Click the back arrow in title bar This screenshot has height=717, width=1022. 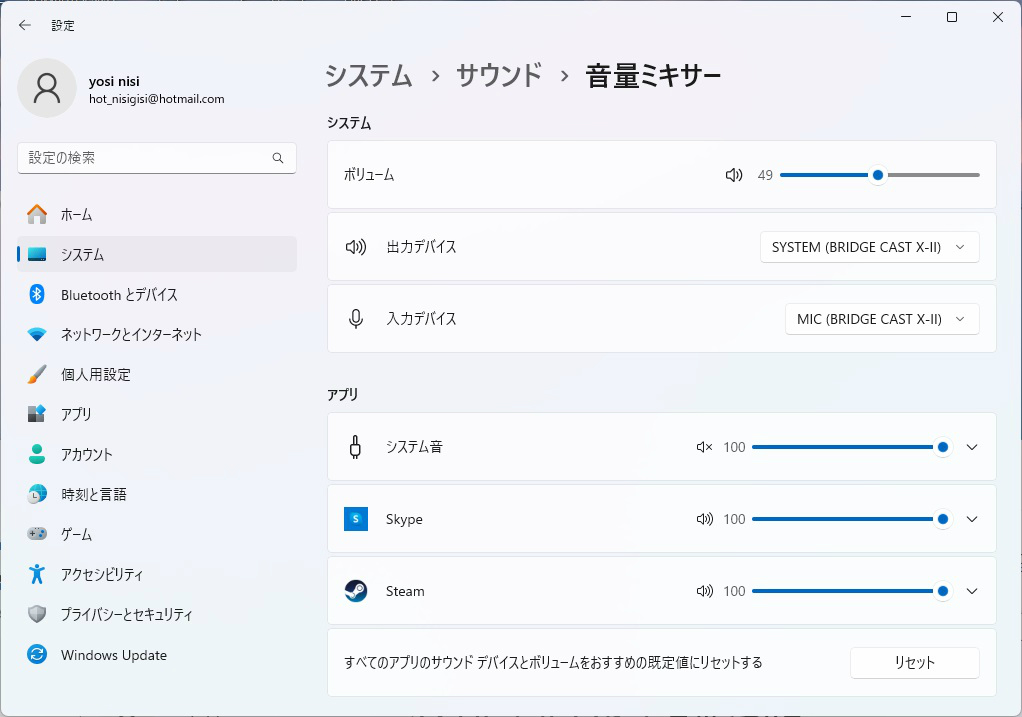pos(25,25)
